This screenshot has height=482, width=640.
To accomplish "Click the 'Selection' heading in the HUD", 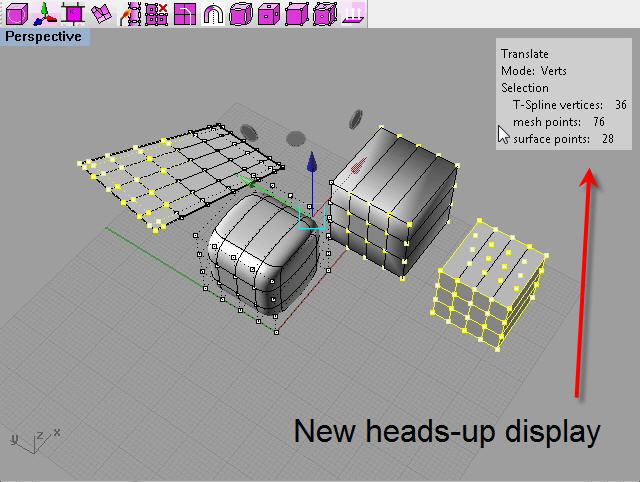I will 524,88.
